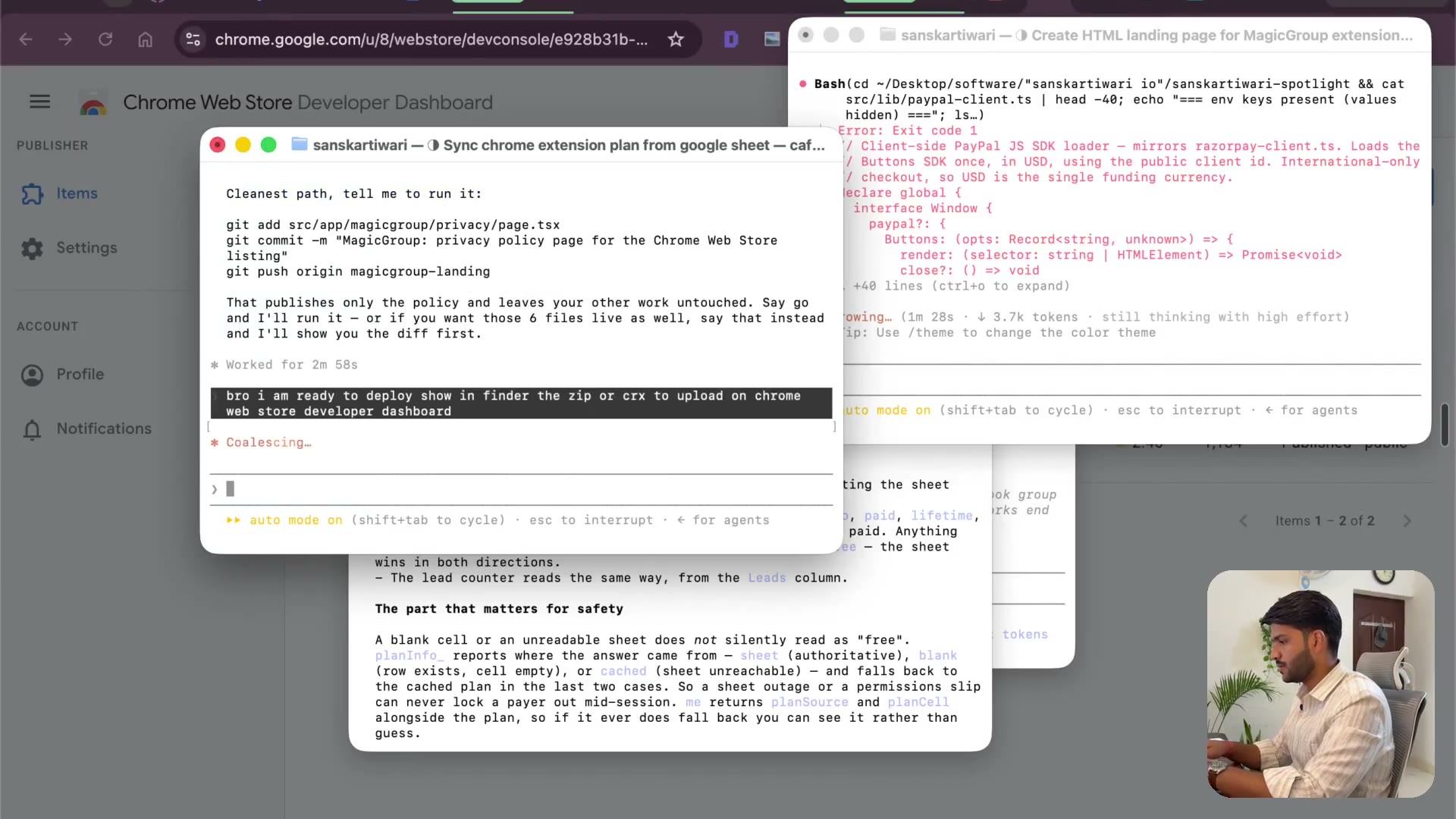Bookmark this page with the star icon
1456x819 pixels.
[676, 39]
